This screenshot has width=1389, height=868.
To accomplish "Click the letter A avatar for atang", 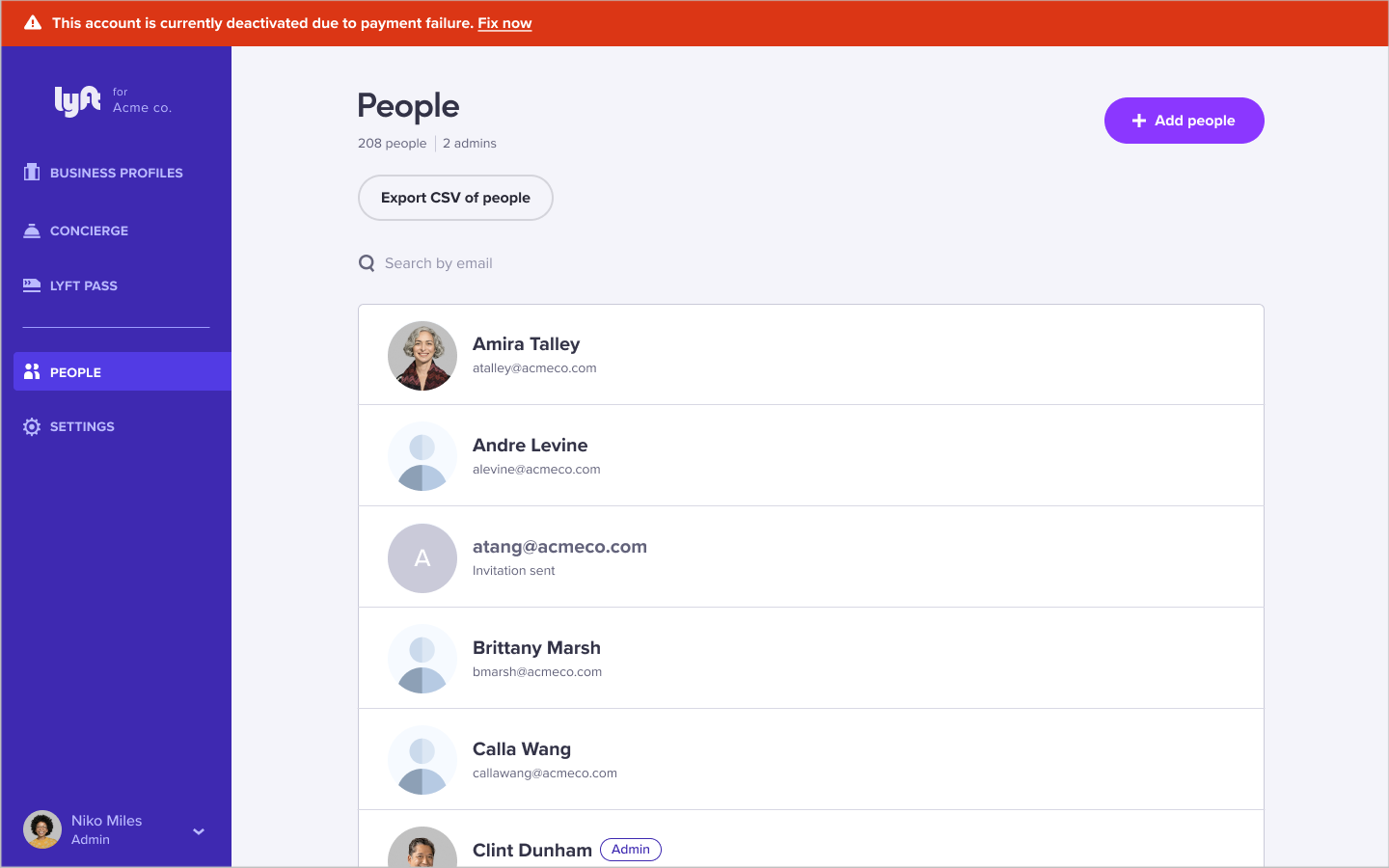I will pos(422,558).
